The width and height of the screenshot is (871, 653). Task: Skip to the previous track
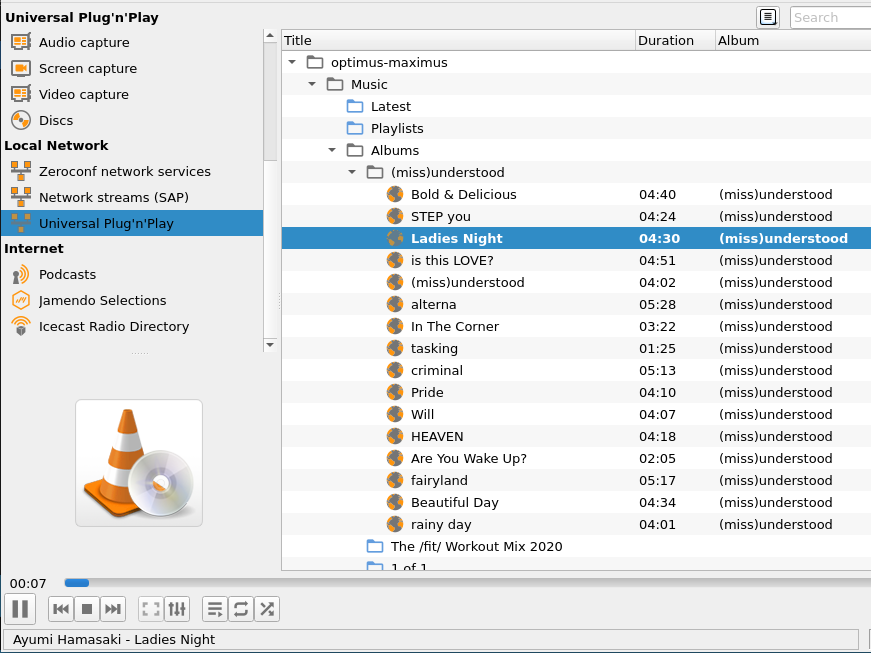[61, 608]
